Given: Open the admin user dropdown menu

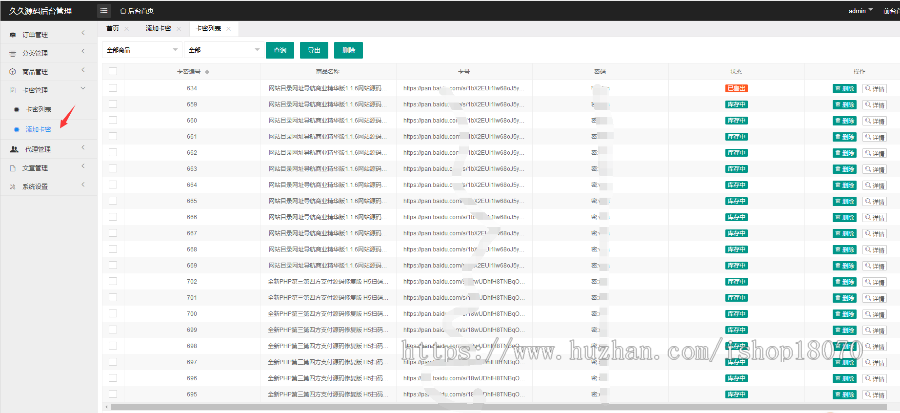Looking at the screenshot, I should click(x=831, y=10).
